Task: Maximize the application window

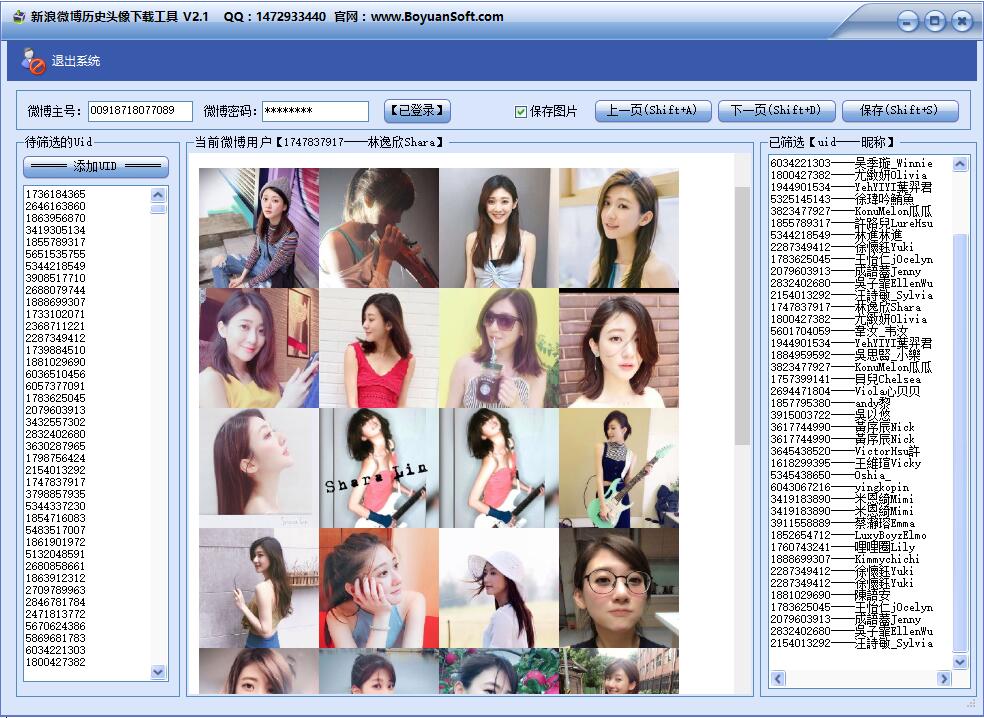Action: (934, 21)
